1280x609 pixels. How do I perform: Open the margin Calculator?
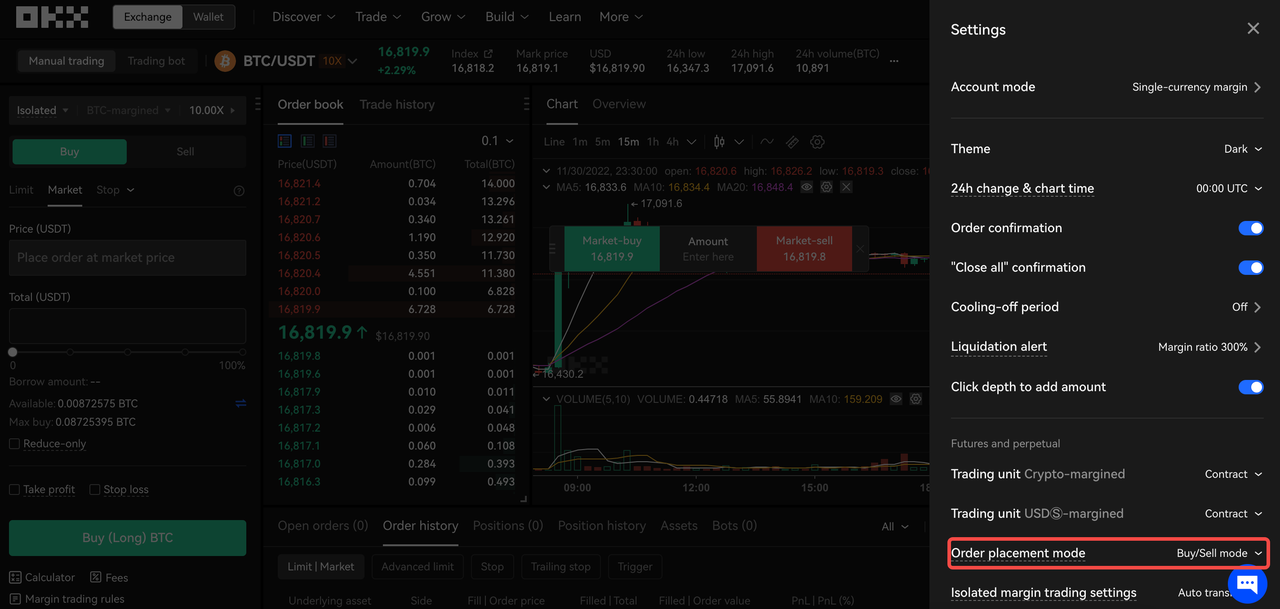click(42, 577)
